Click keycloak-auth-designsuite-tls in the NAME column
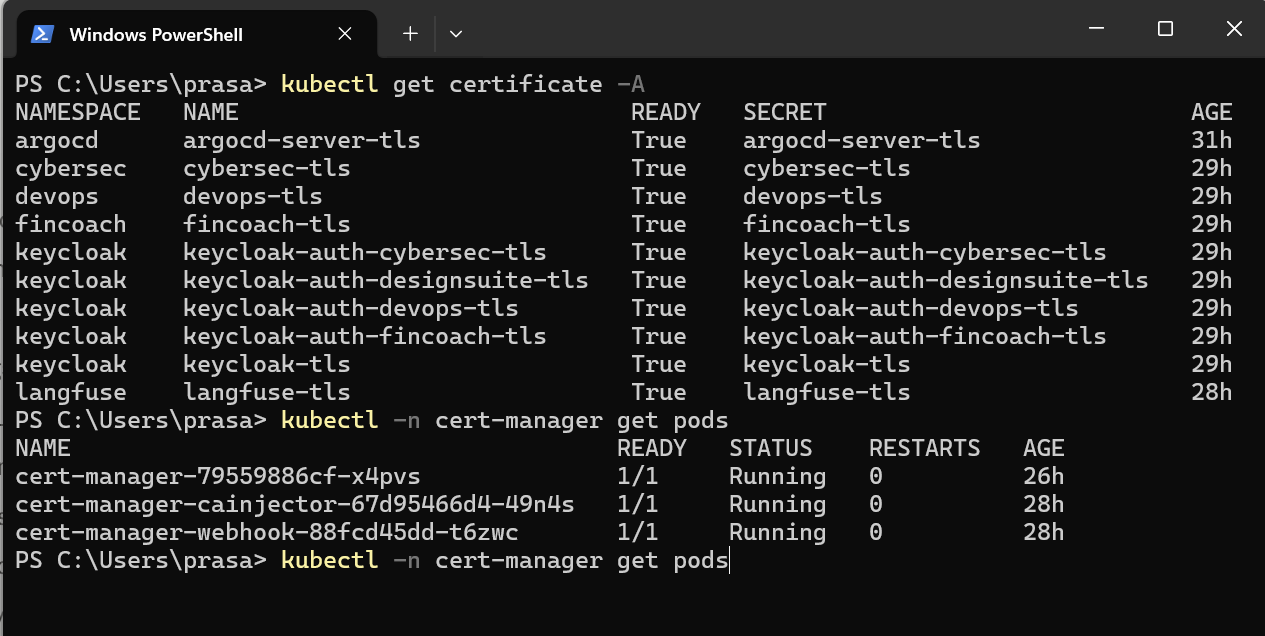This screenshot has height=636, width=1265. 386,280
